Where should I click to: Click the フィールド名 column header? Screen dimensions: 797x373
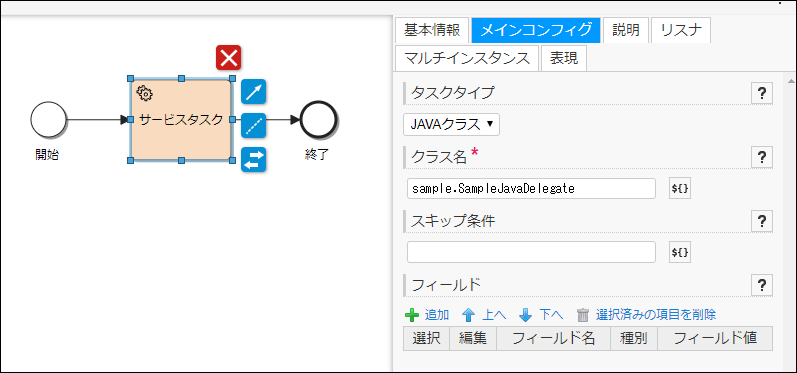coord(554,338)
